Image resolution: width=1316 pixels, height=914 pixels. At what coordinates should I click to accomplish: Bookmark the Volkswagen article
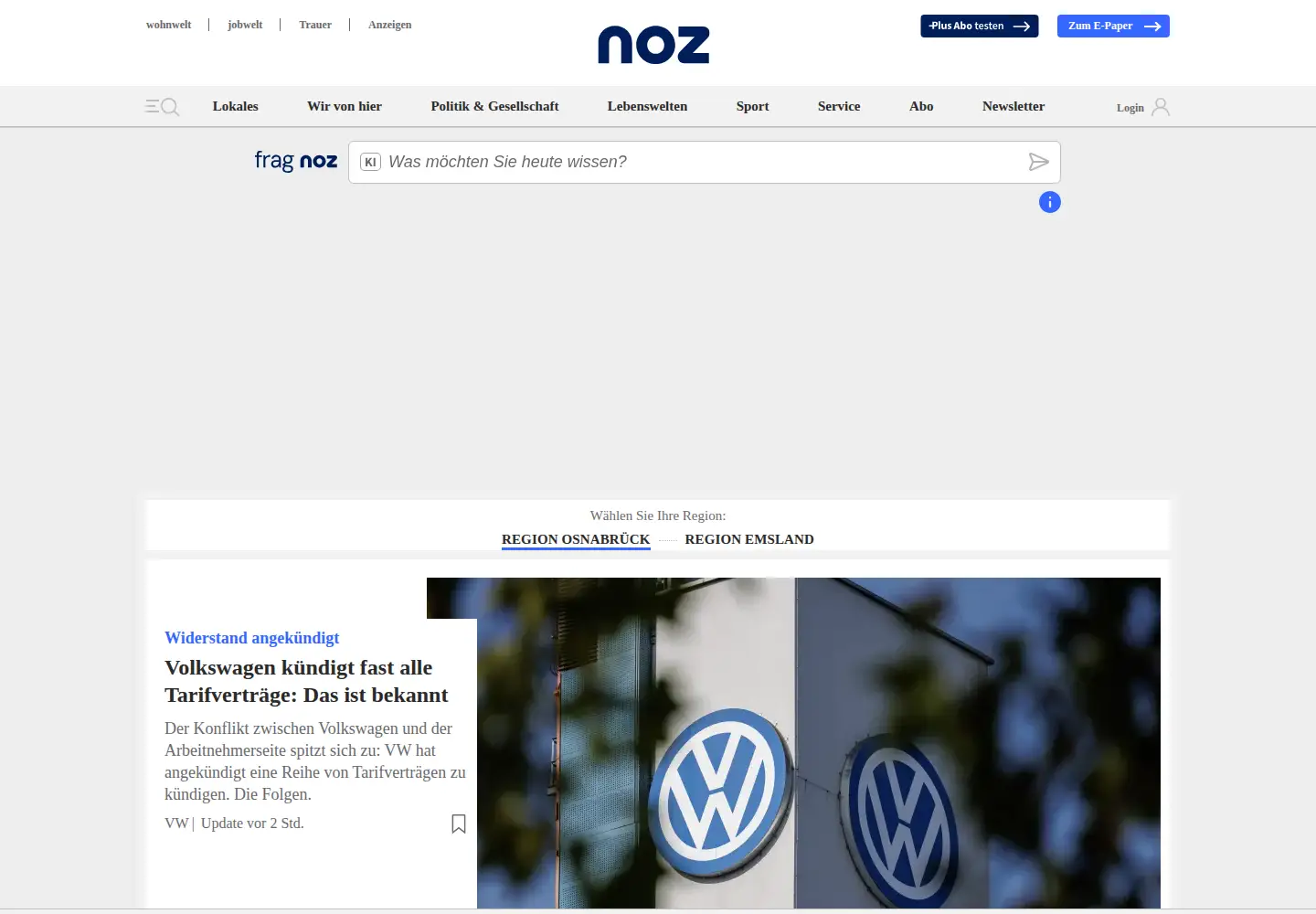coord(459,824)
